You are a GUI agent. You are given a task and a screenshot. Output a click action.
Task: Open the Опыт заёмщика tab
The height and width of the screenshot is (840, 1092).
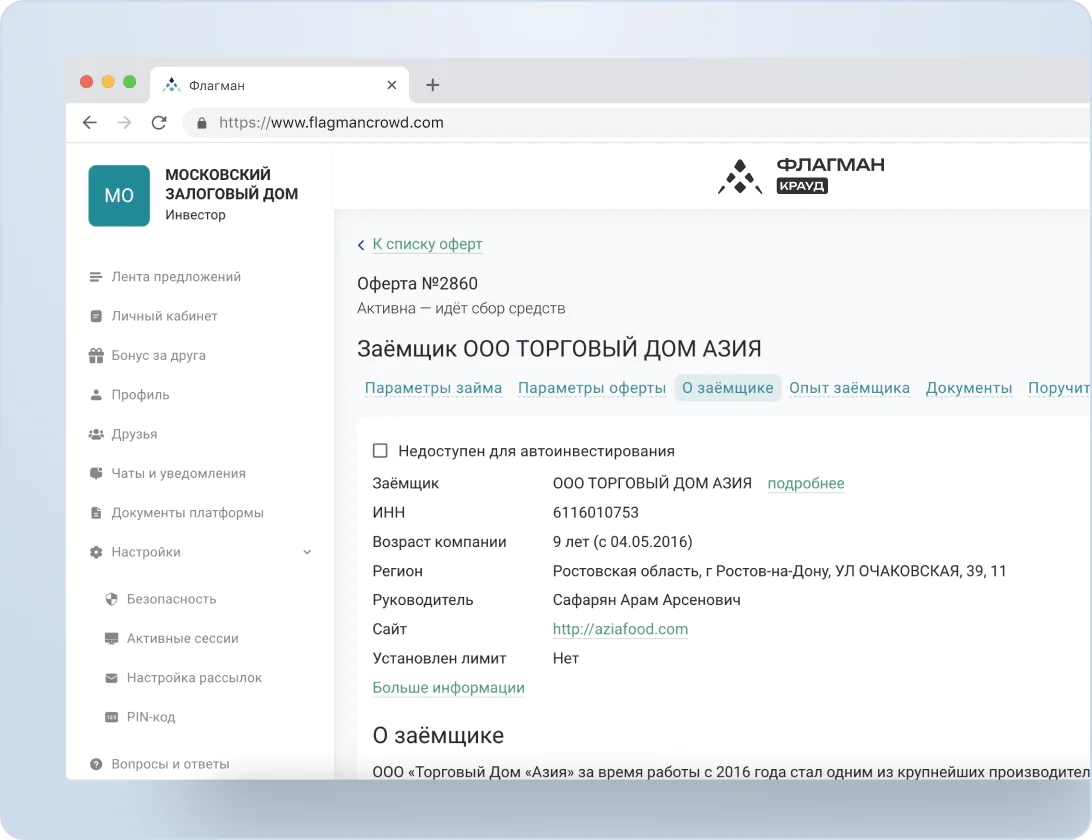[849, 388]
